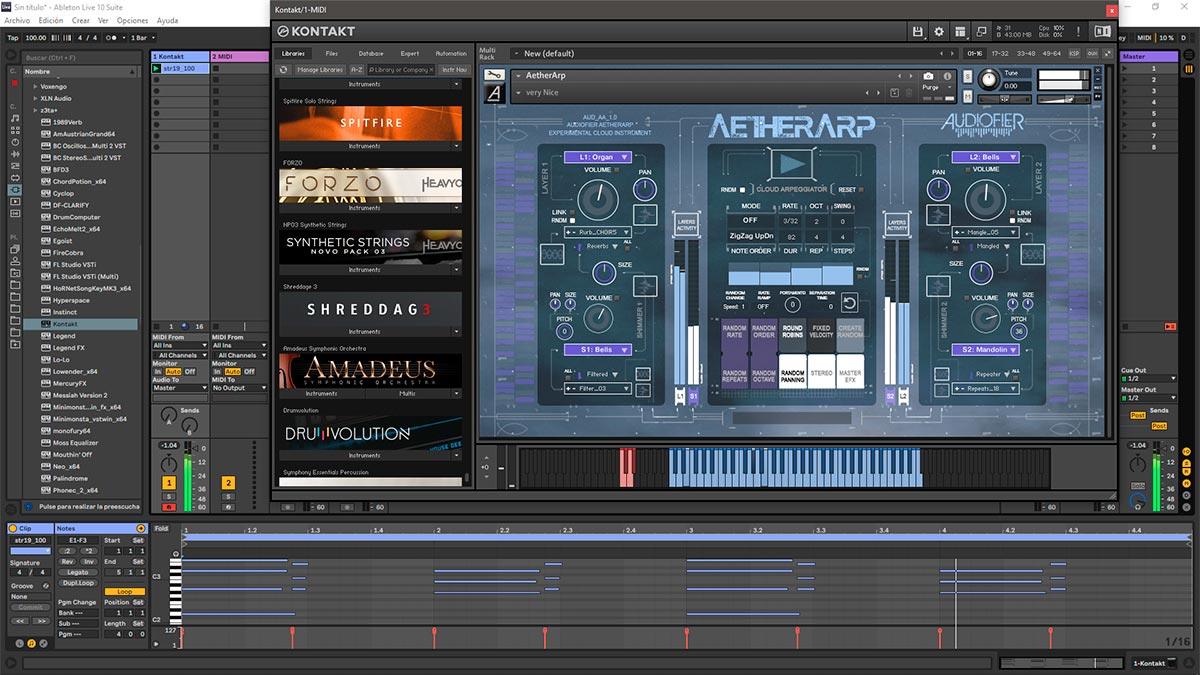Open the L1: Organ source dropdown
The height and width of the screenshot is (675, 1200).
click(x=599, y=157)
